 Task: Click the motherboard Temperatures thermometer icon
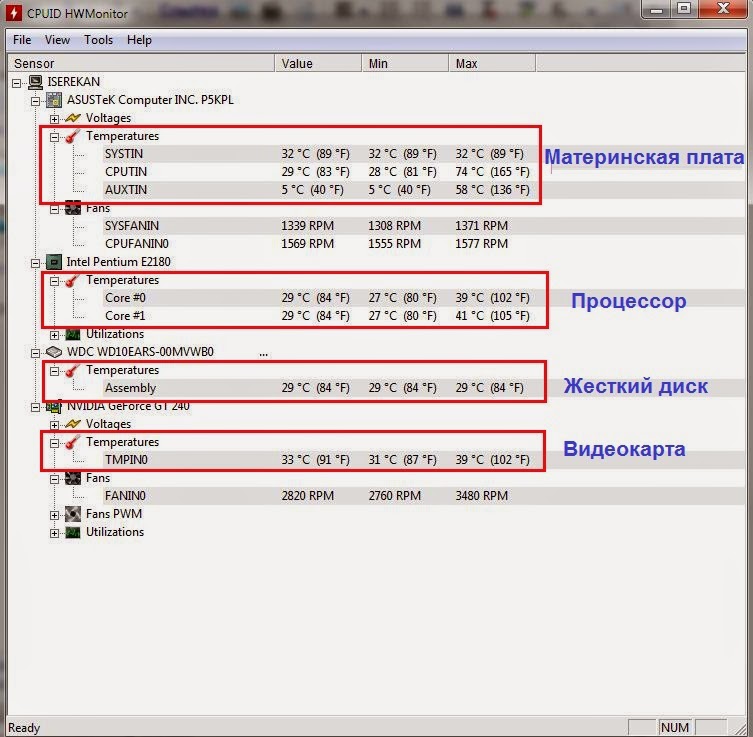pyautogui.click(x=73, y=136)
